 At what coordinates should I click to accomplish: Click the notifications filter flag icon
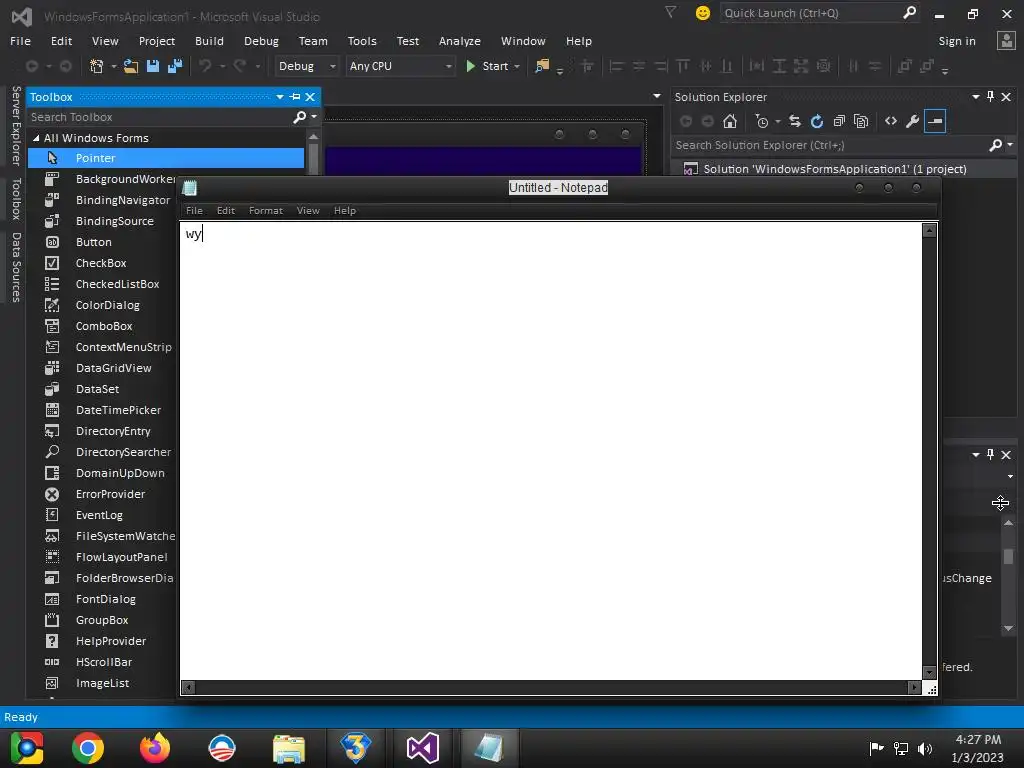[x=670, y=12]
